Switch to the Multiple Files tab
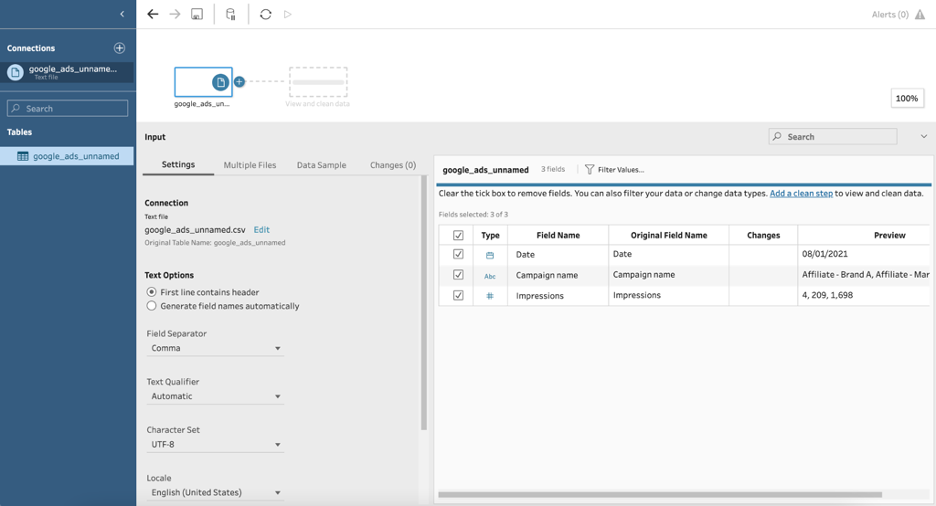 (249, 165)
